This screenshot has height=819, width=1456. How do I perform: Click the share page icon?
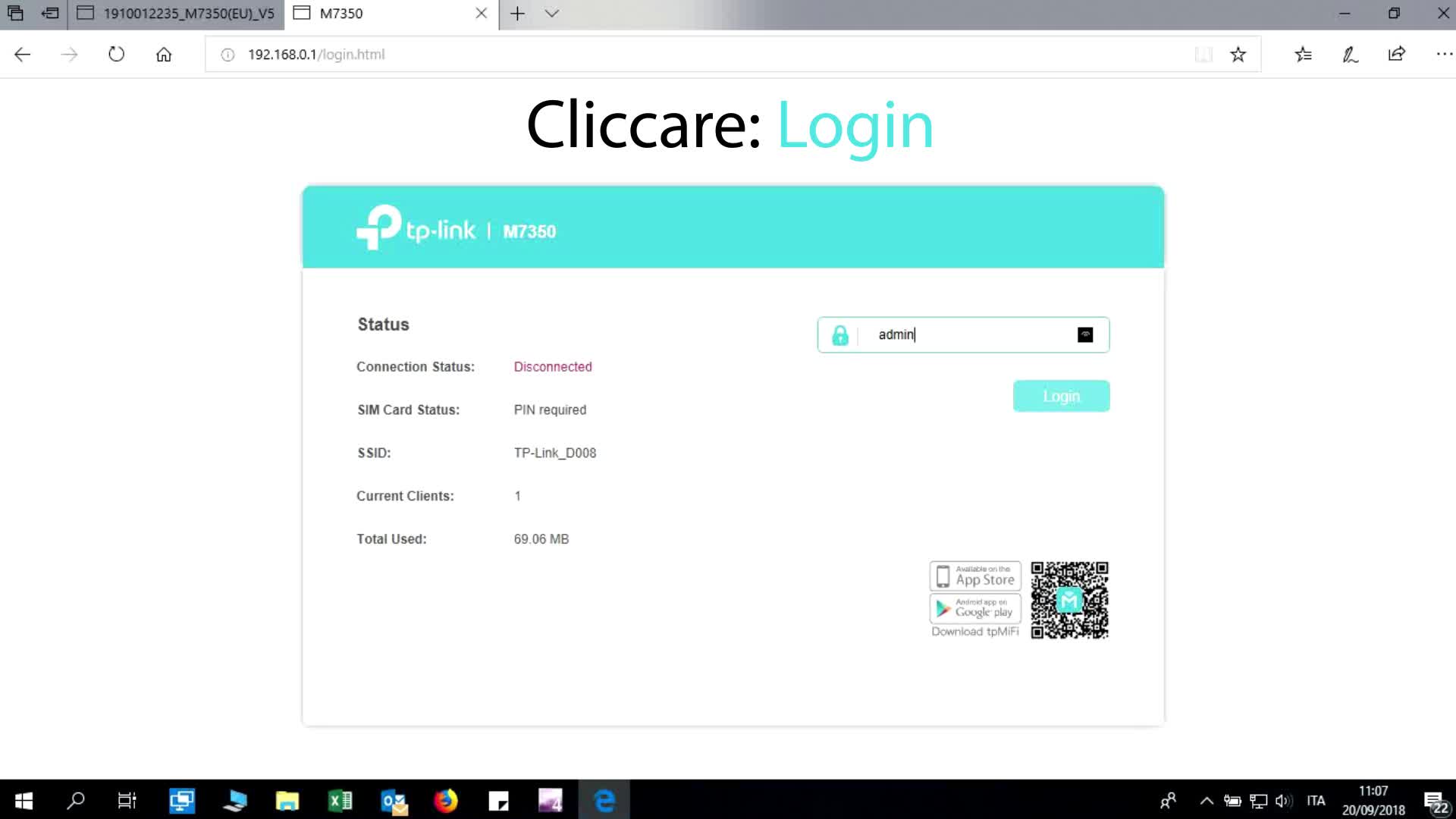(1396, 55)
